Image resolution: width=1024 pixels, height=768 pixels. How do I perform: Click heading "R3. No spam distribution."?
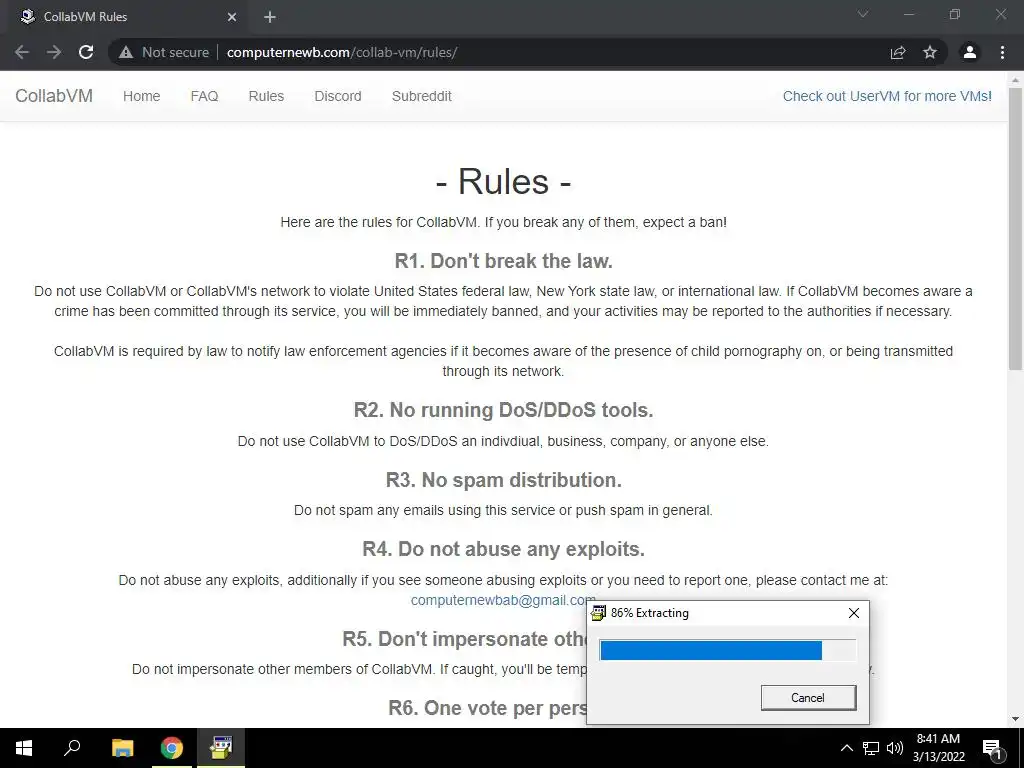pos(504,480)
